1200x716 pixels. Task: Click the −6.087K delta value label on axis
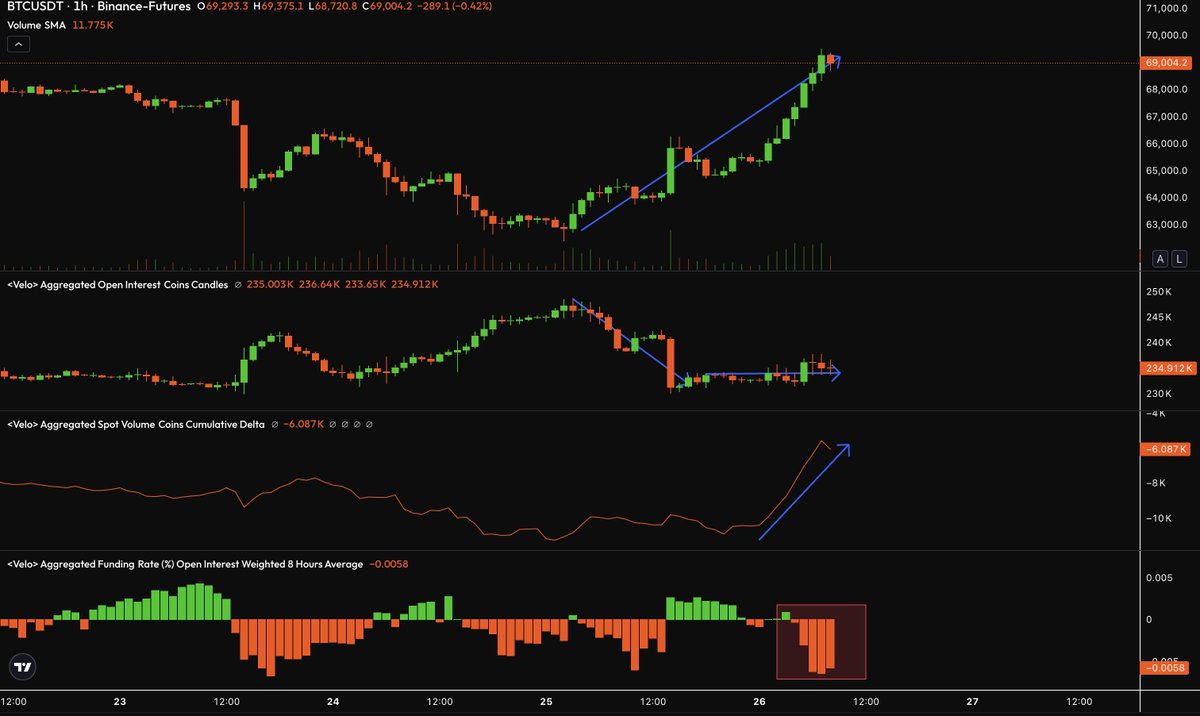tap(1165, 449)
